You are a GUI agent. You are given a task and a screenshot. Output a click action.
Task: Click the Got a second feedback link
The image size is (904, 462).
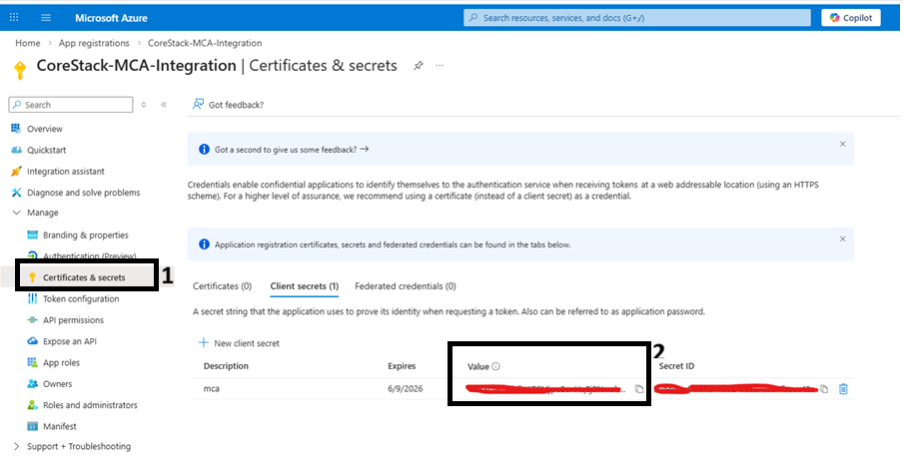tap(292, 149)
